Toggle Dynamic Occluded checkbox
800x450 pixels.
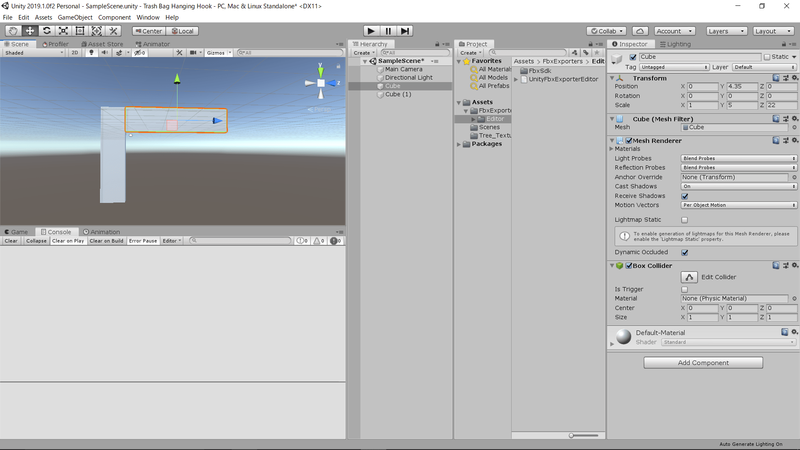(x=685, y=253)
